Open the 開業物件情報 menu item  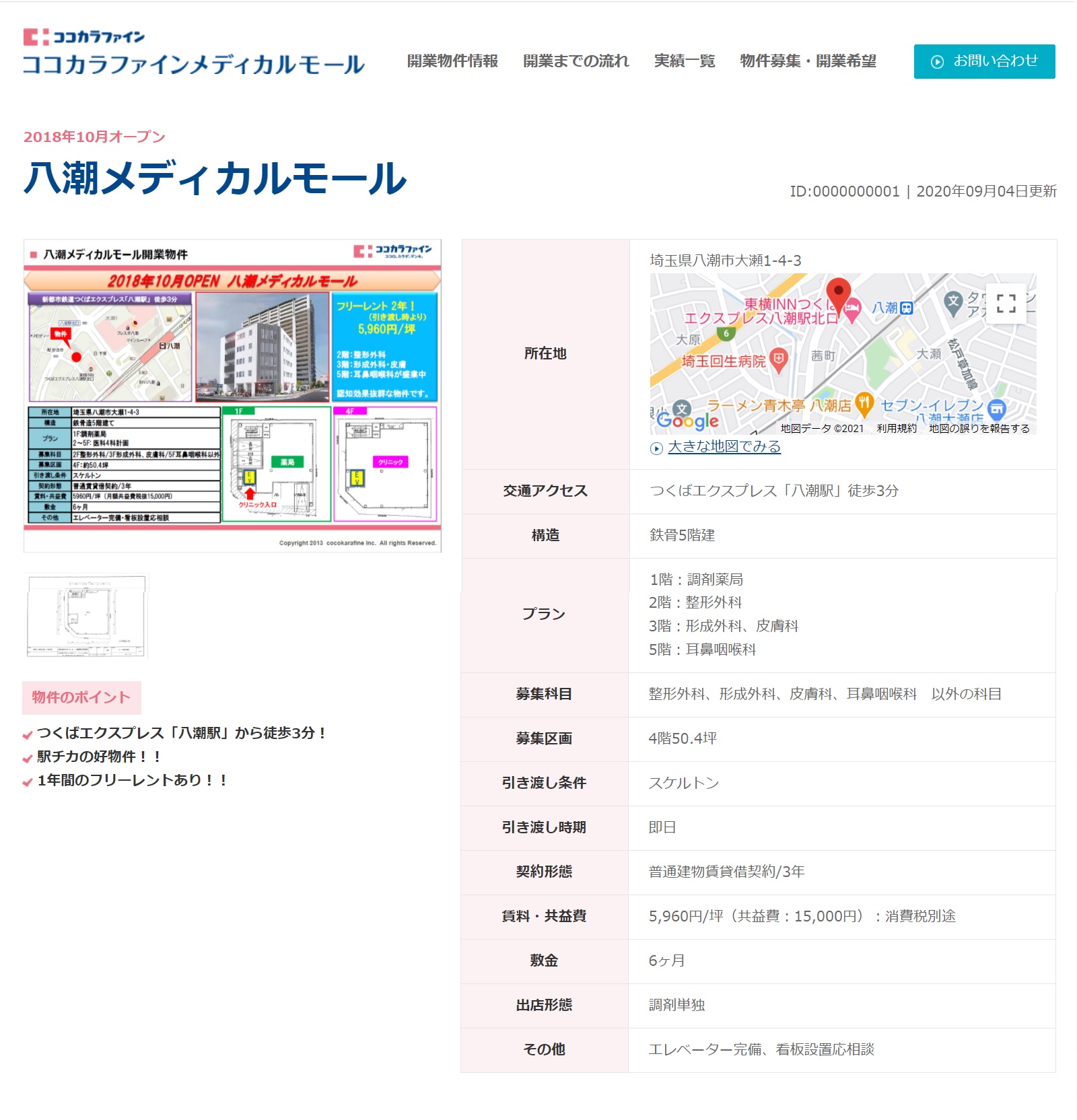pos(452,61)
